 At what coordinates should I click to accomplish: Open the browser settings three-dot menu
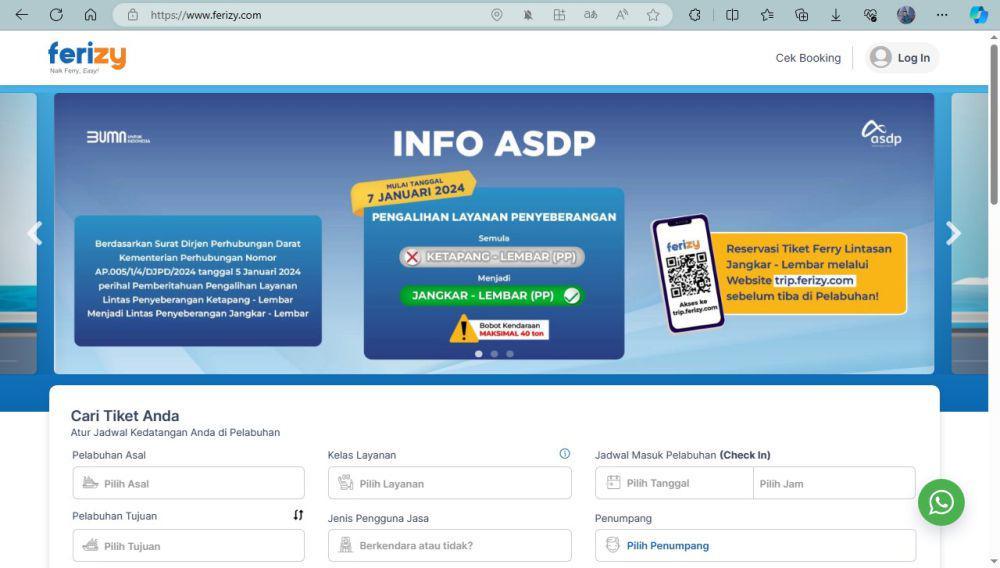pos(942,15)
